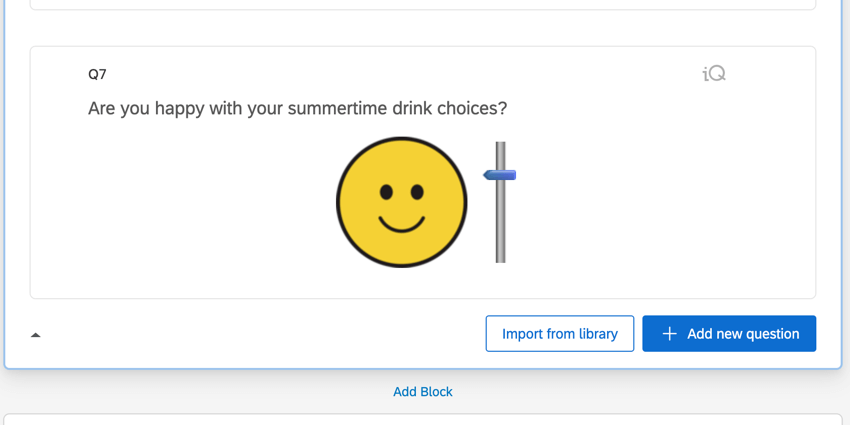
Task: Select the next block below Add Block
Action: [423, 420]
